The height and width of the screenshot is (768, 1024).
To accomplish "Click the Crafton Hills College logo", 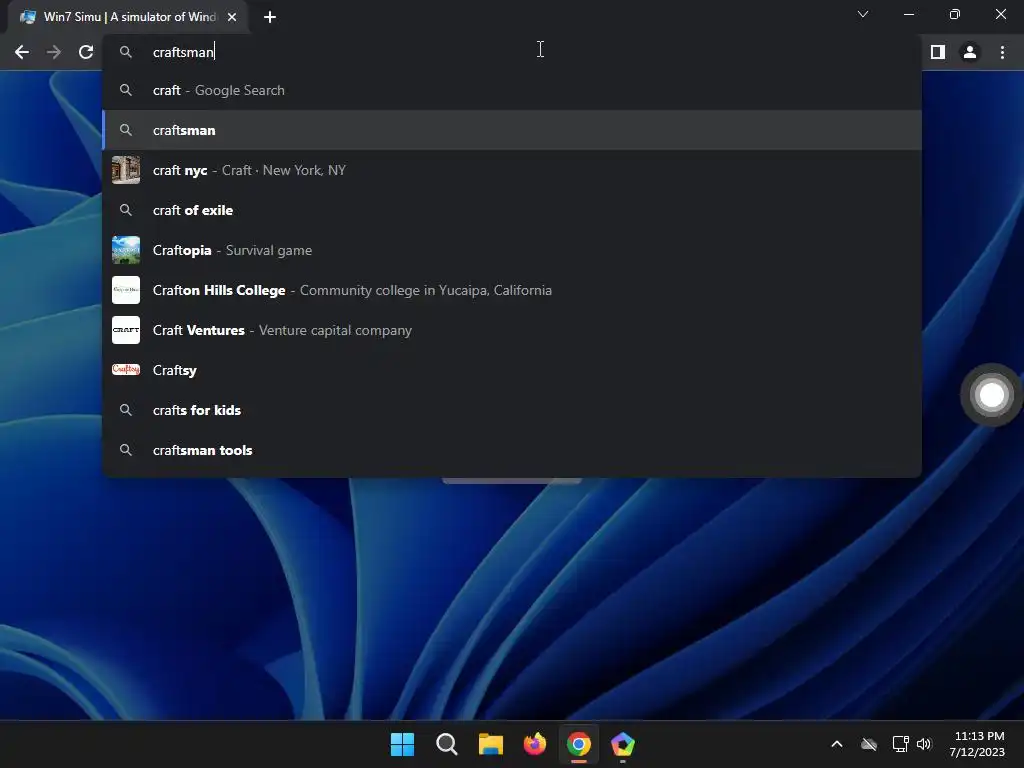I will point(126,290).
